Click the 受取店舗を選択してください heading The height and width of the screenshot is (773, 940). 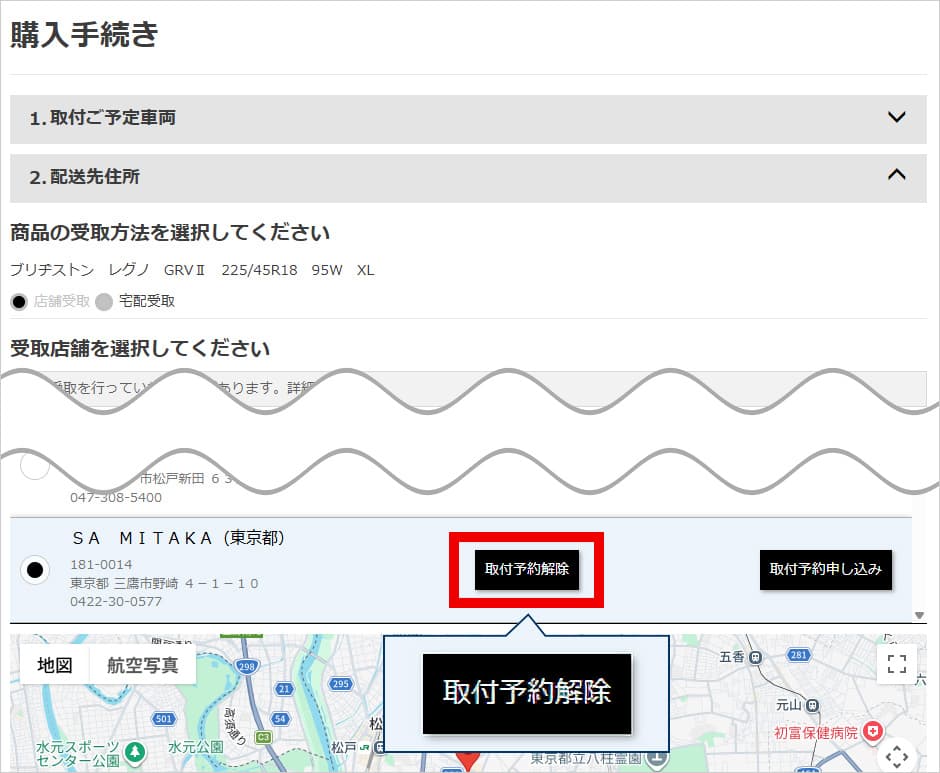(x=140, y=348)
